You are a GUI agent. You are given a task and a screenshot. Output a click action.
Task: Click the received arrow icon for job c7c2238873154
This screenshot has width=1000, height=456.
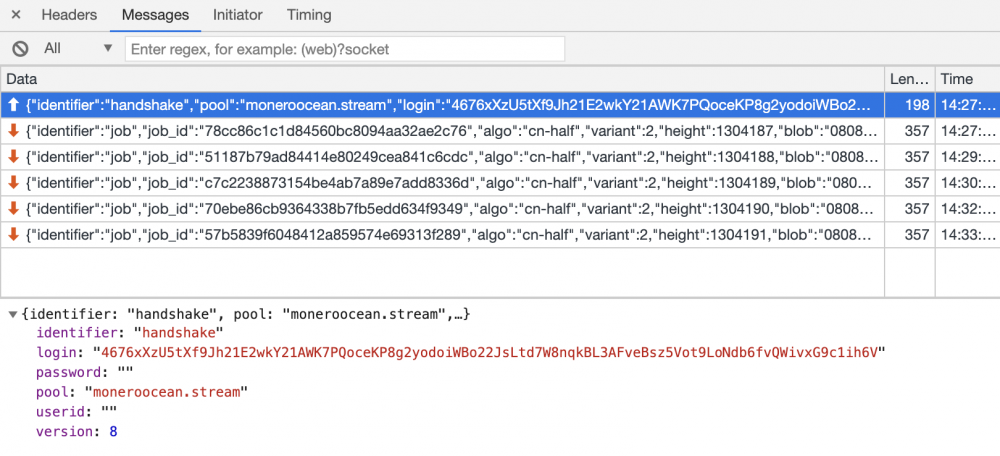pos(13,183)
